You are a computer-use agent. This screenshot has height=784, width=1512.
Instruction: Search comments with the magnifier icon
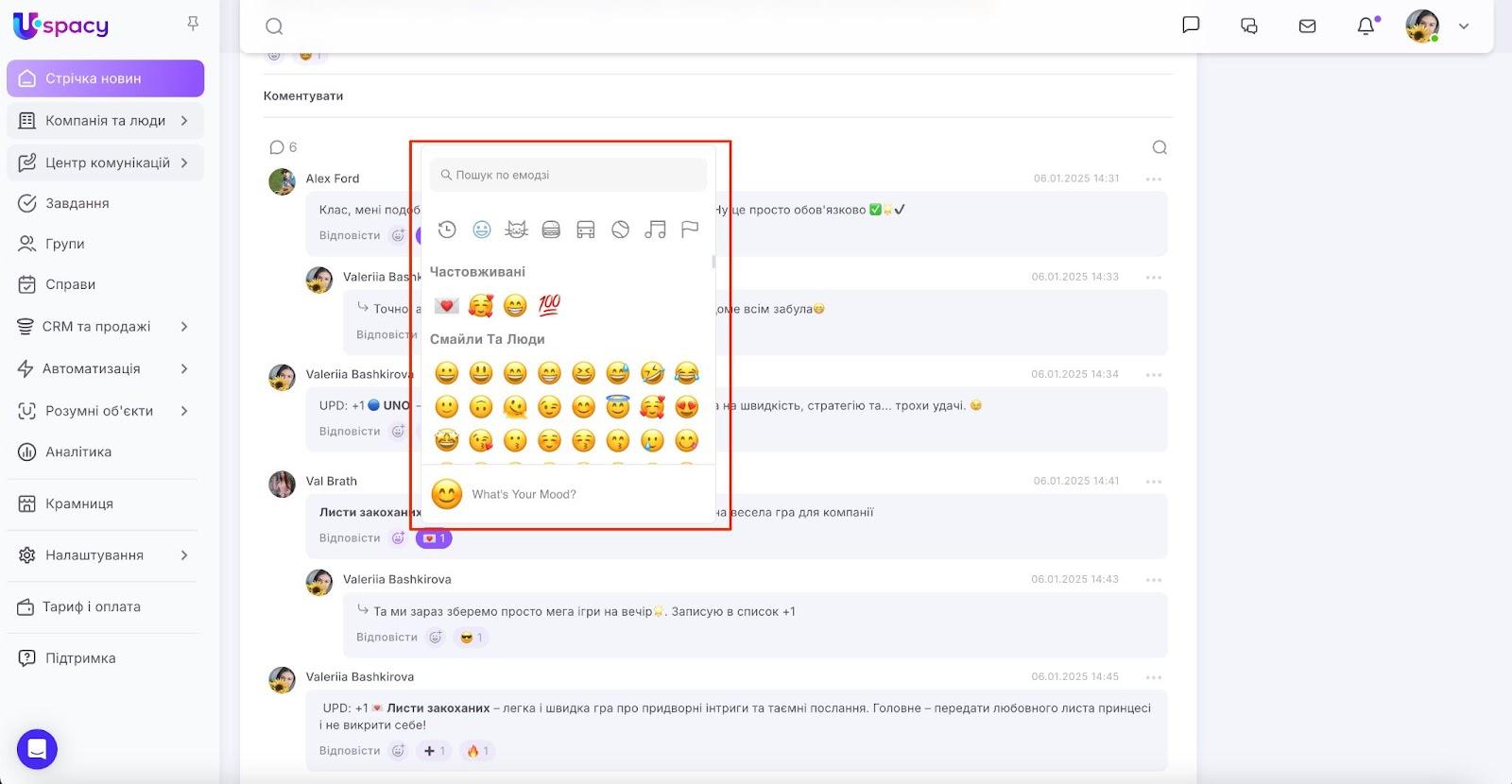tap(1160, 147)
